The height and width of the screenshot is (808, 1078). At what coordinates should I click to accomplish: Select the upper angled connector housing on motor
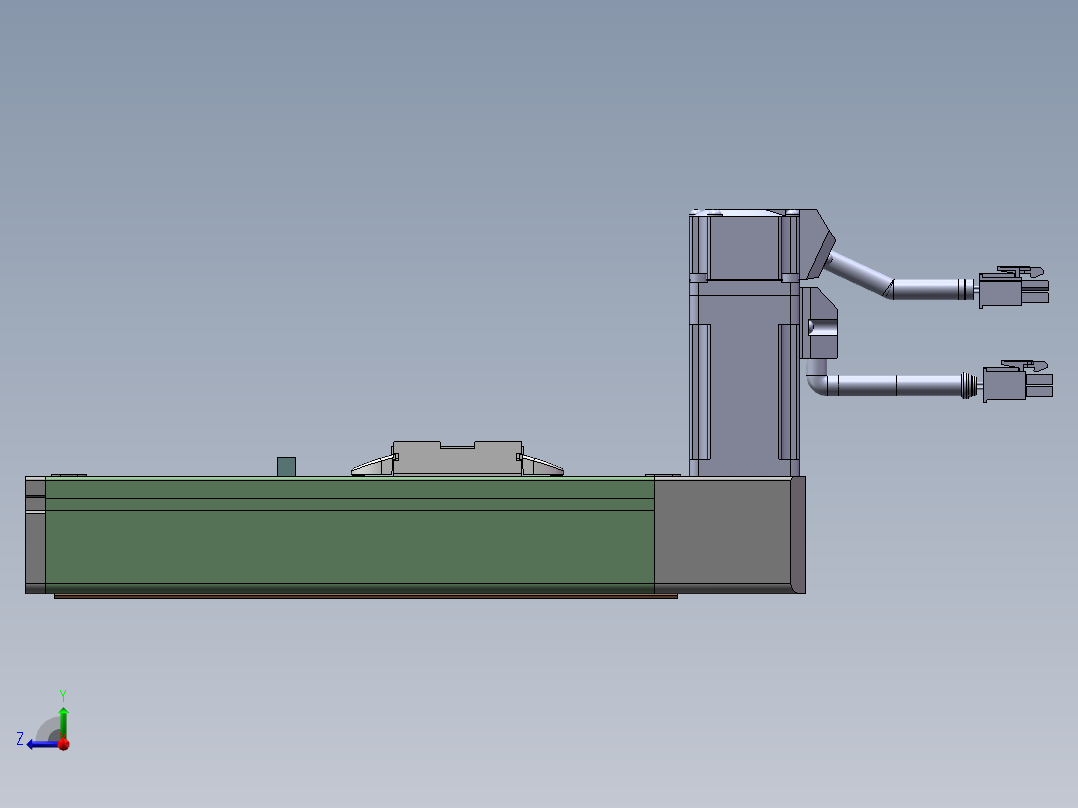tap(817, 243)
